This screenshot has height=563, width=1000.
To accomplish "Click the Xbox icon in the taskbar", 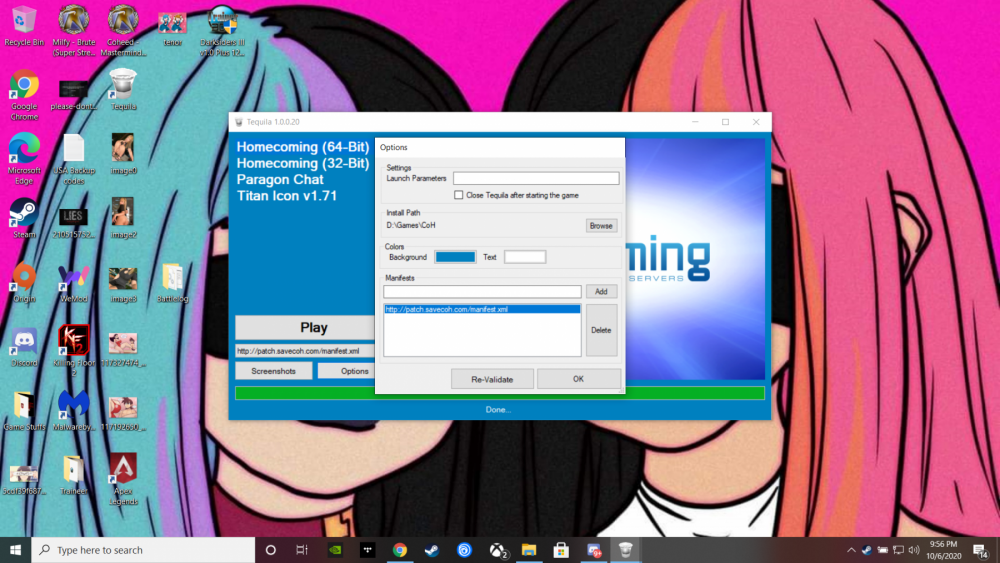I will [x=497, y=550].
